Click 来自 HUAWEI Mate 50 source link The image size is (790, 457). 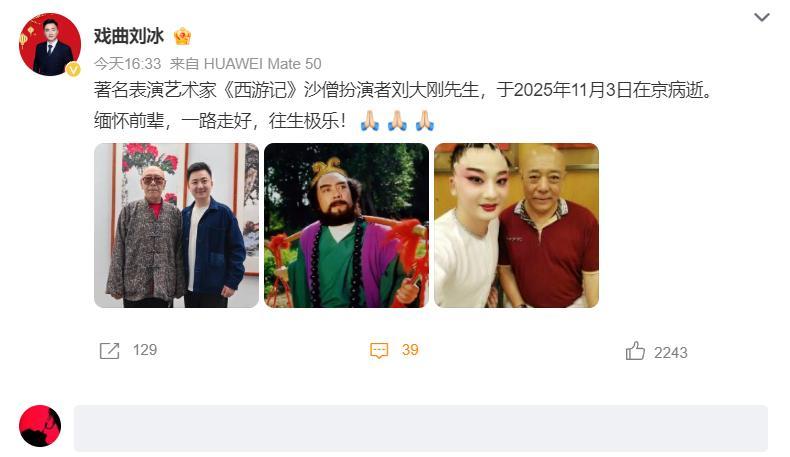[x=245, y=64]
